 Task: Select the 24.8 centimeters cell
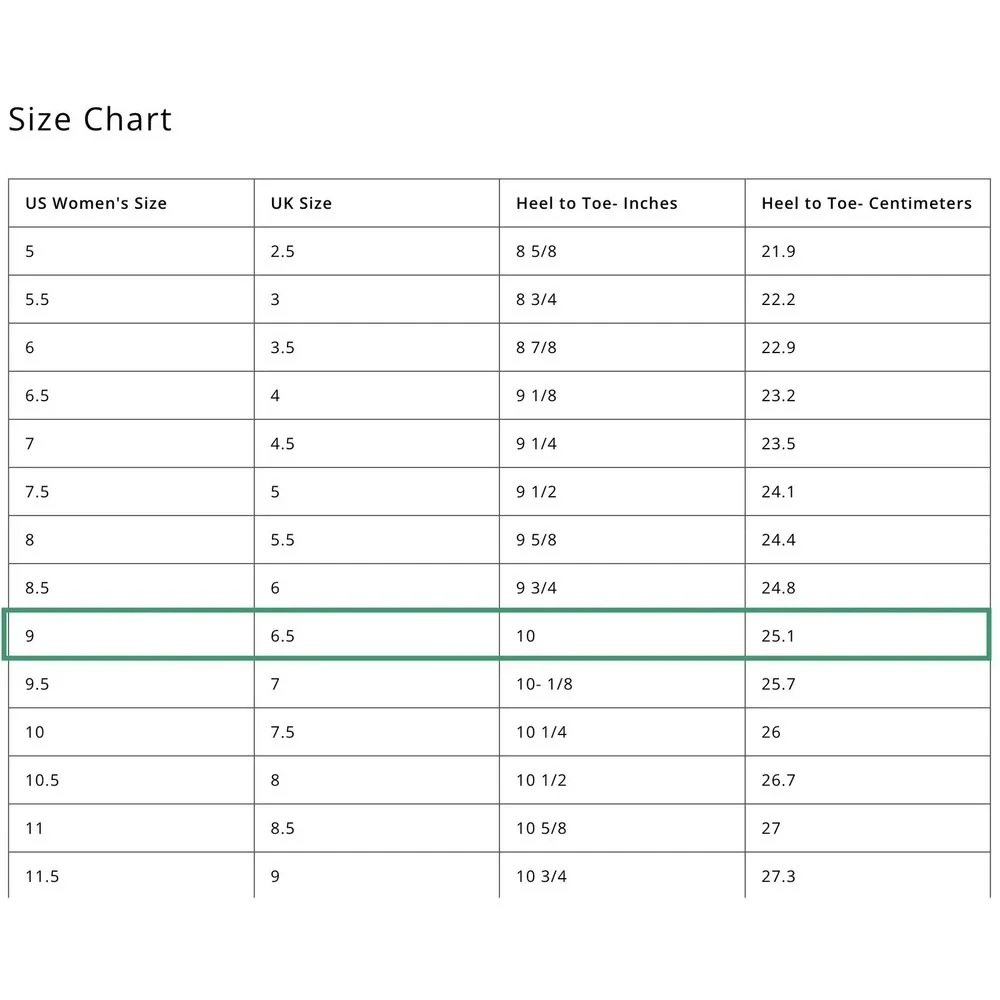point(868,587)
